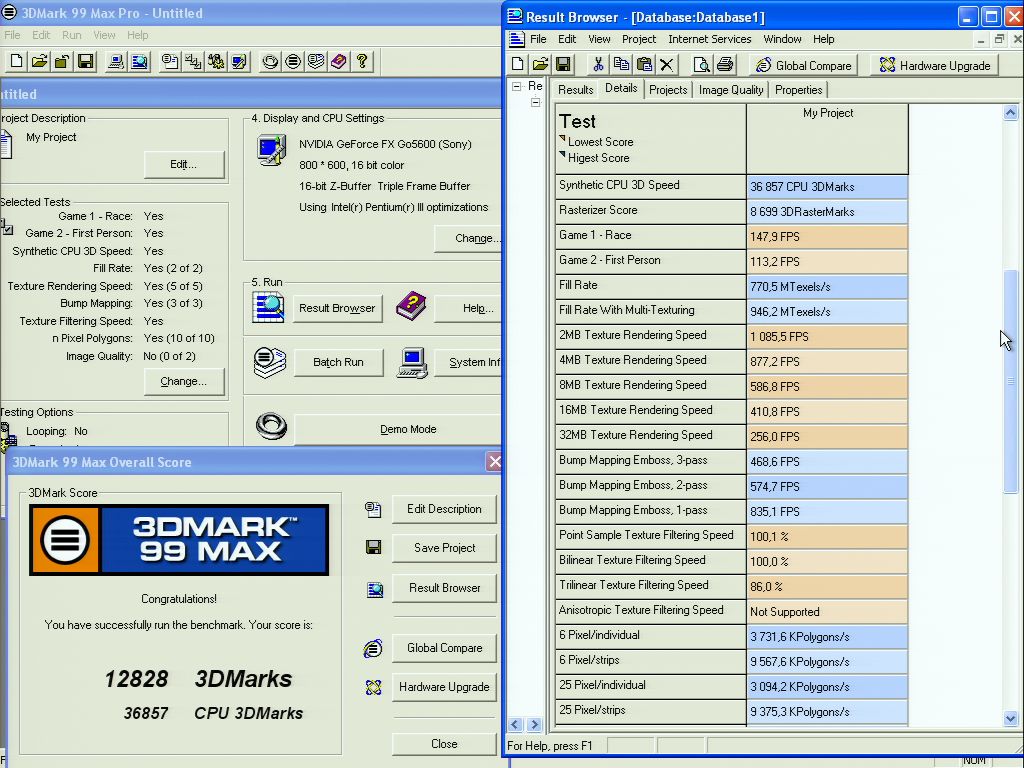Click the 3DMark run benchmark icon in 3DMark toolbar
This screenshot has height=768, width=1024.
pyautogui.click(x=293, y=61)
